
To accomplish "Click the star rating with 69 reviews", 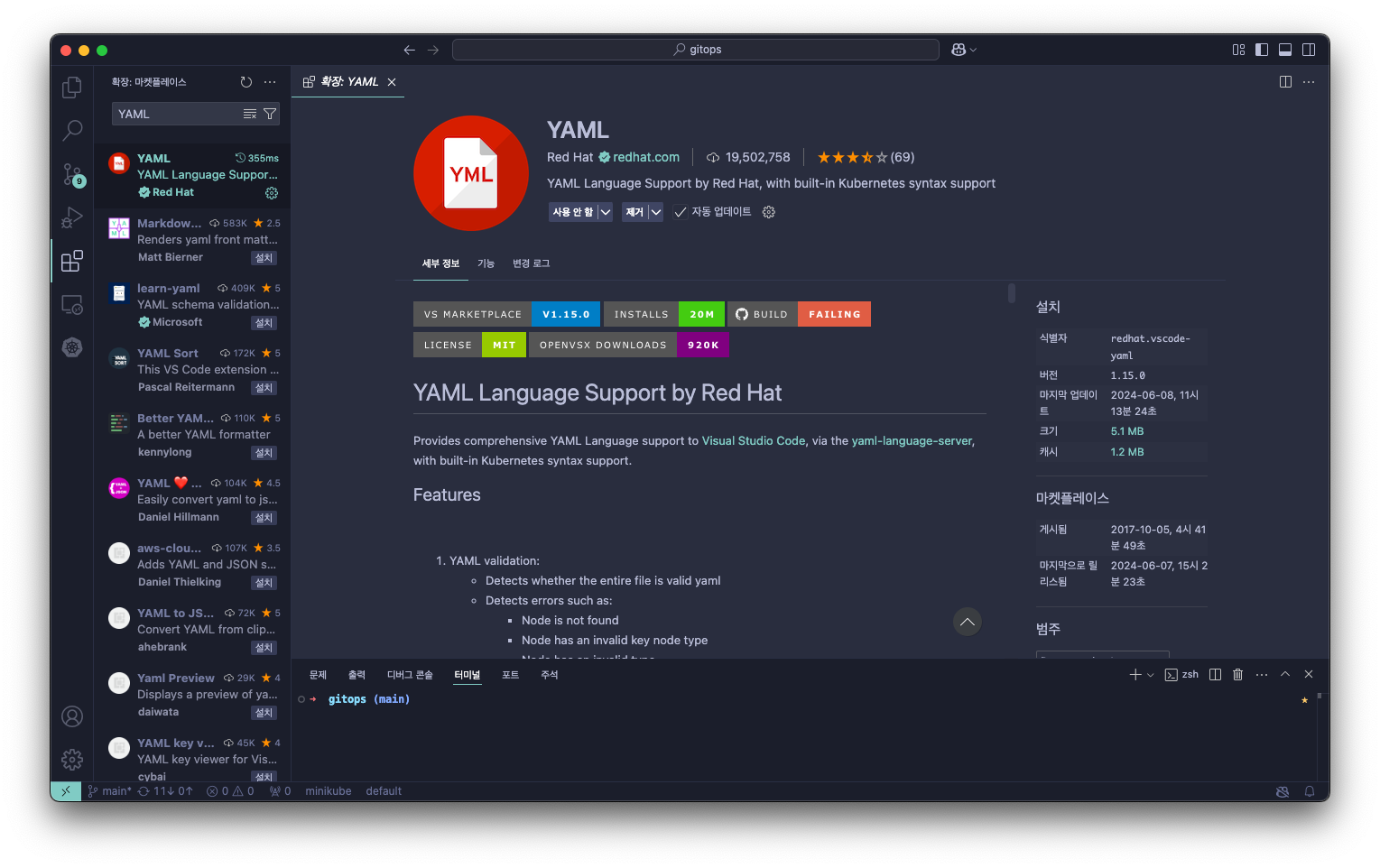I will click(866, 157).
